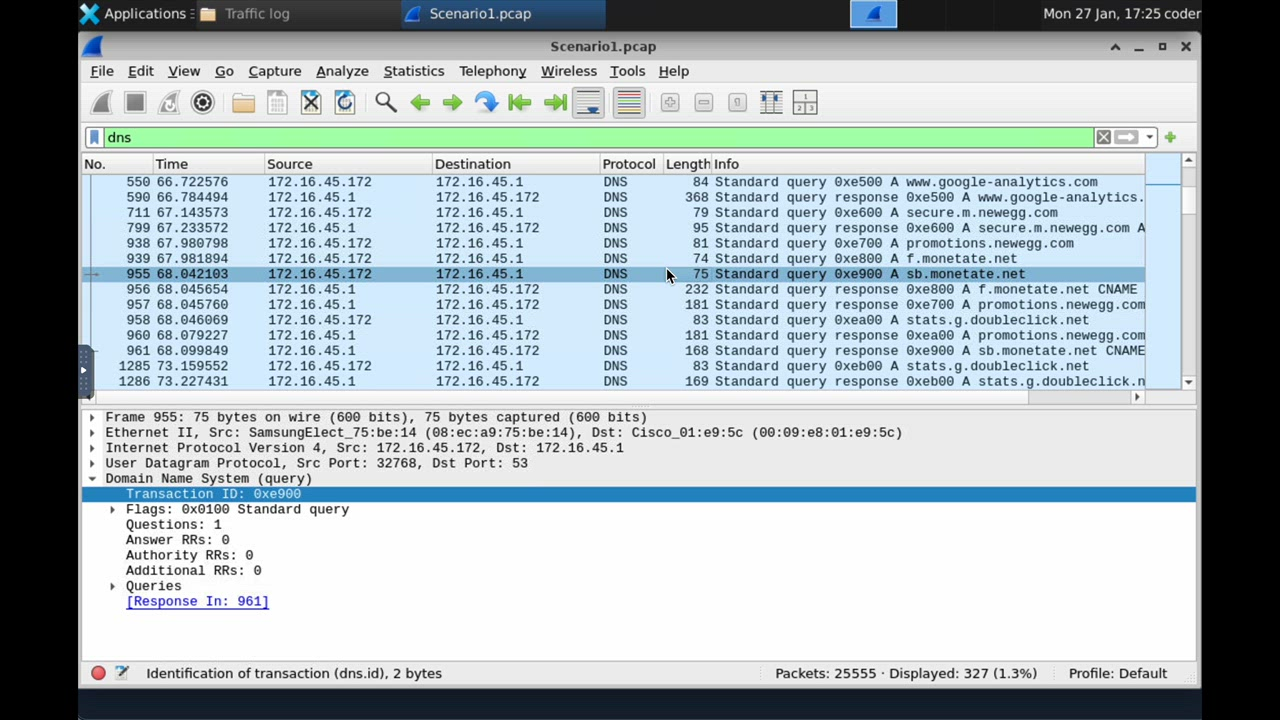The width and height of the screenshot is (1280, 720).
Task: Reload this capture file
Action: click(345, 103)
